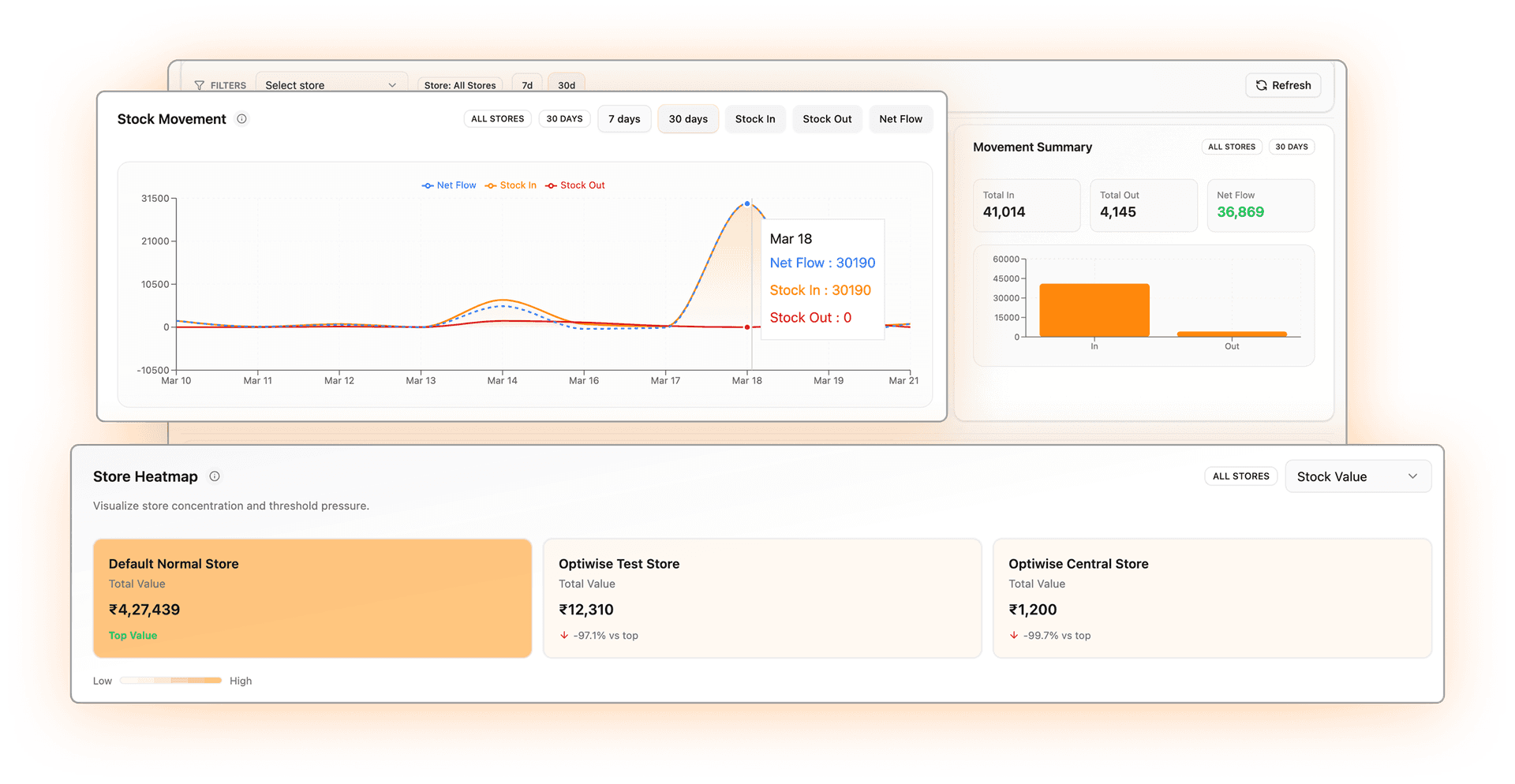Click the ₹12,310 total value

586,610
